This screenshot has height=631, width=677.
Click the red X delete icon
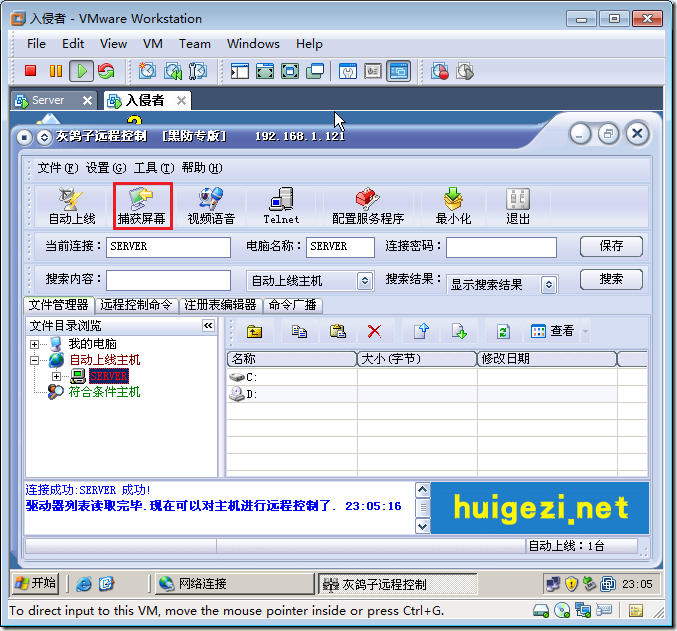pos(374,332)
